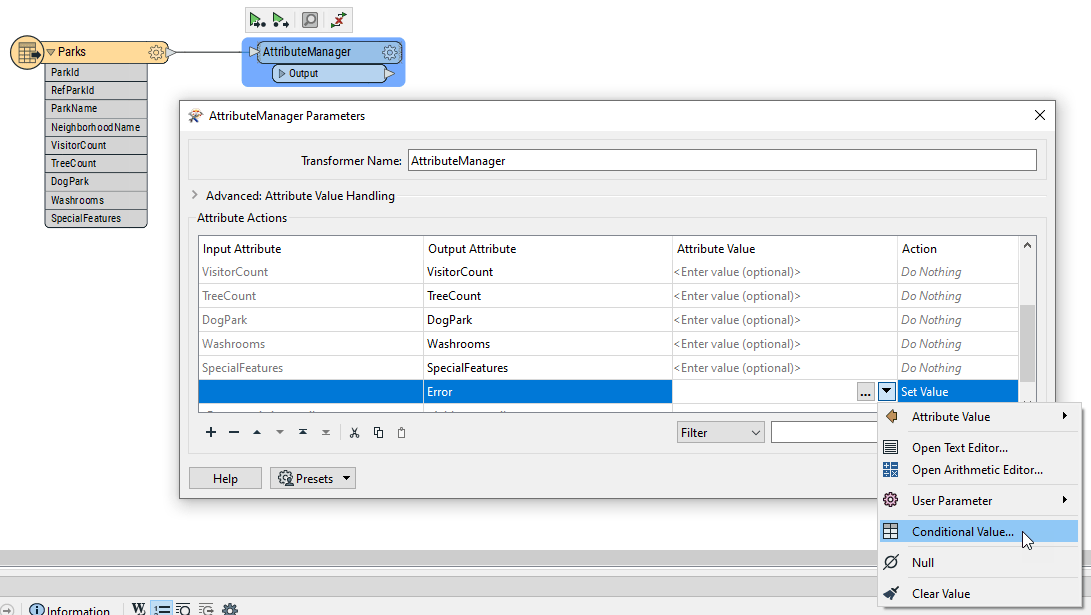1091x615 pixels.
Task: Open the Filter dropdown in the dialog
Action: coord(720,431)
